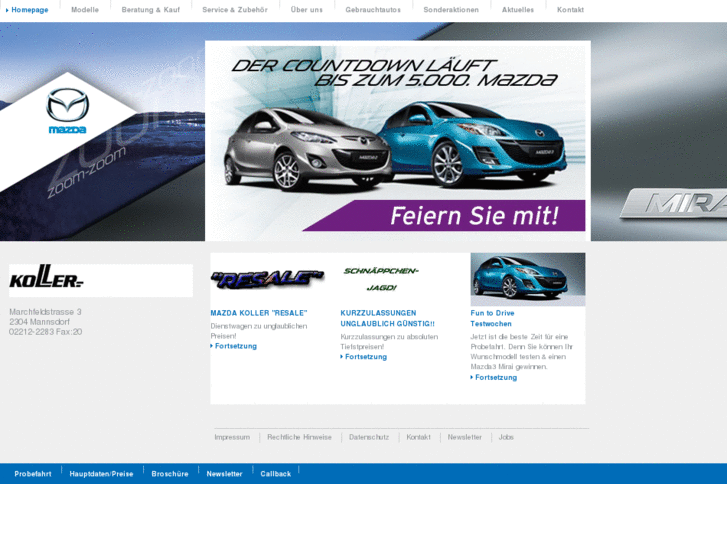Screen dimensions: 727x545
Task: Click the blue Mazda3 thumbnail image
Action: tap(528, 279)
